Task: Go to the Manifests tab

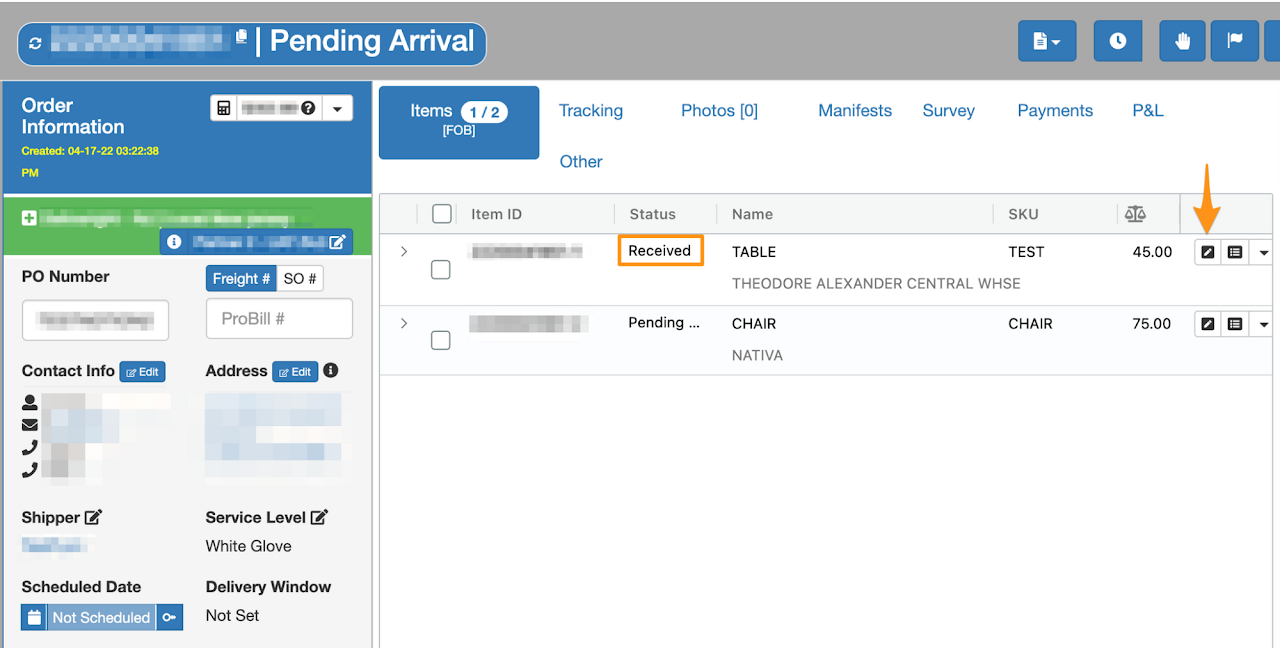Action: pos(855,111)
